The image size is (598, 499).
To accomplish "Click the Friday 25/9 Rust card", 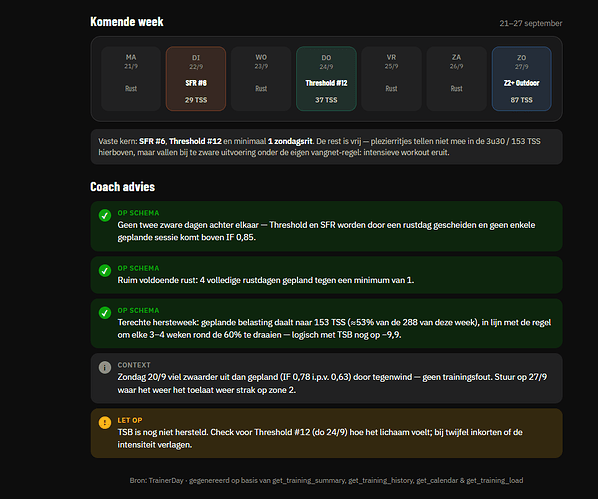I will (391, 79).
